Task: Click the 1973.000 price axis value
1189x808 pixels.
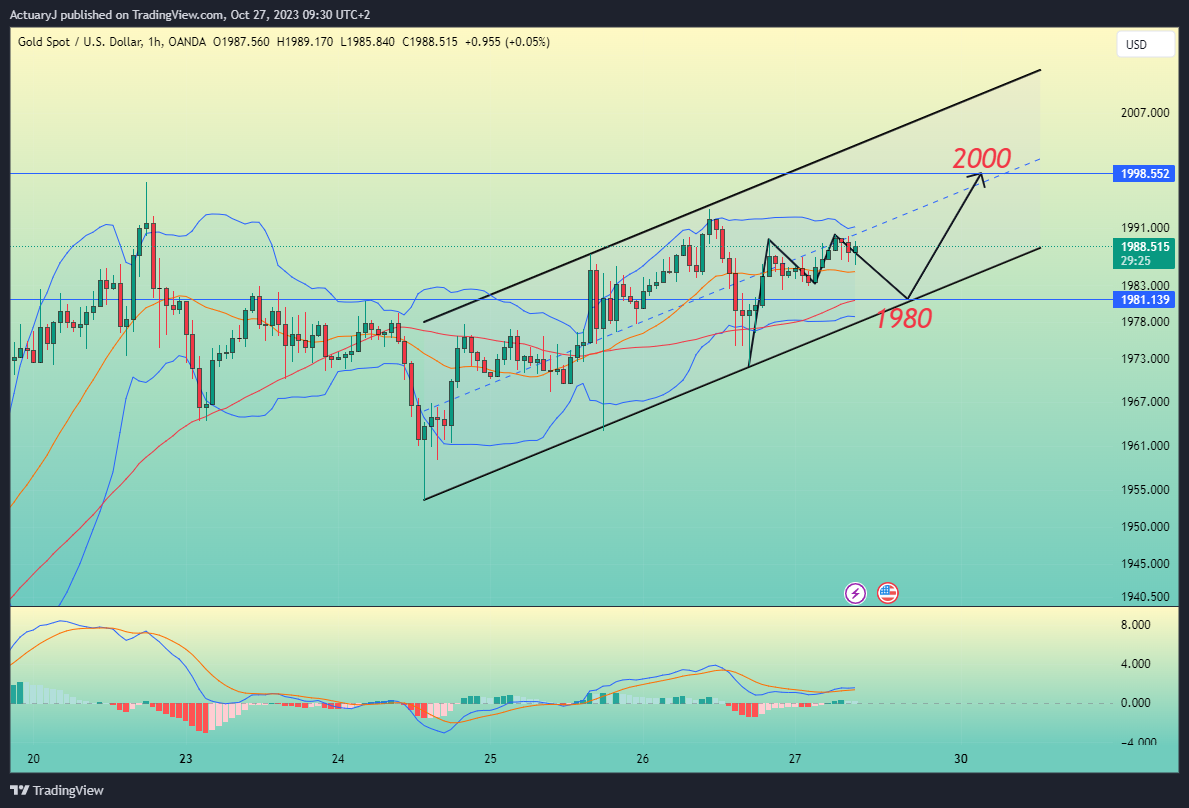Action: pyautogui.click(x=1145, y=358)
